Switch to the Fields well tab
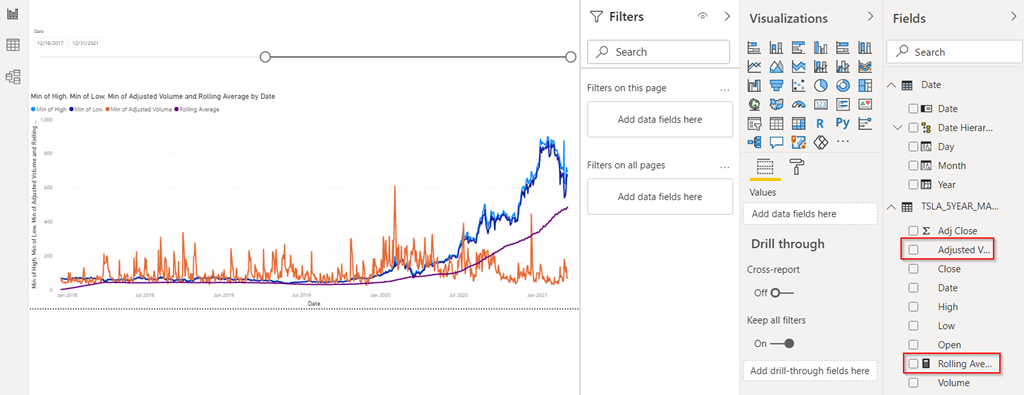This screenshot has height=395, width=1024. pos(765,166)
